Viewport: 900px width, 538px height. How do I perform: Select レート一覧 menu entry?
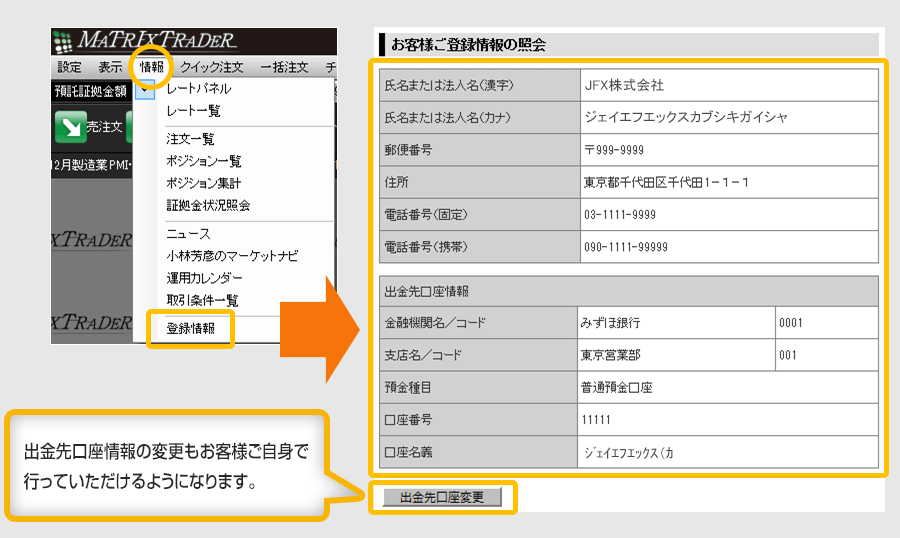coord(193,111)
